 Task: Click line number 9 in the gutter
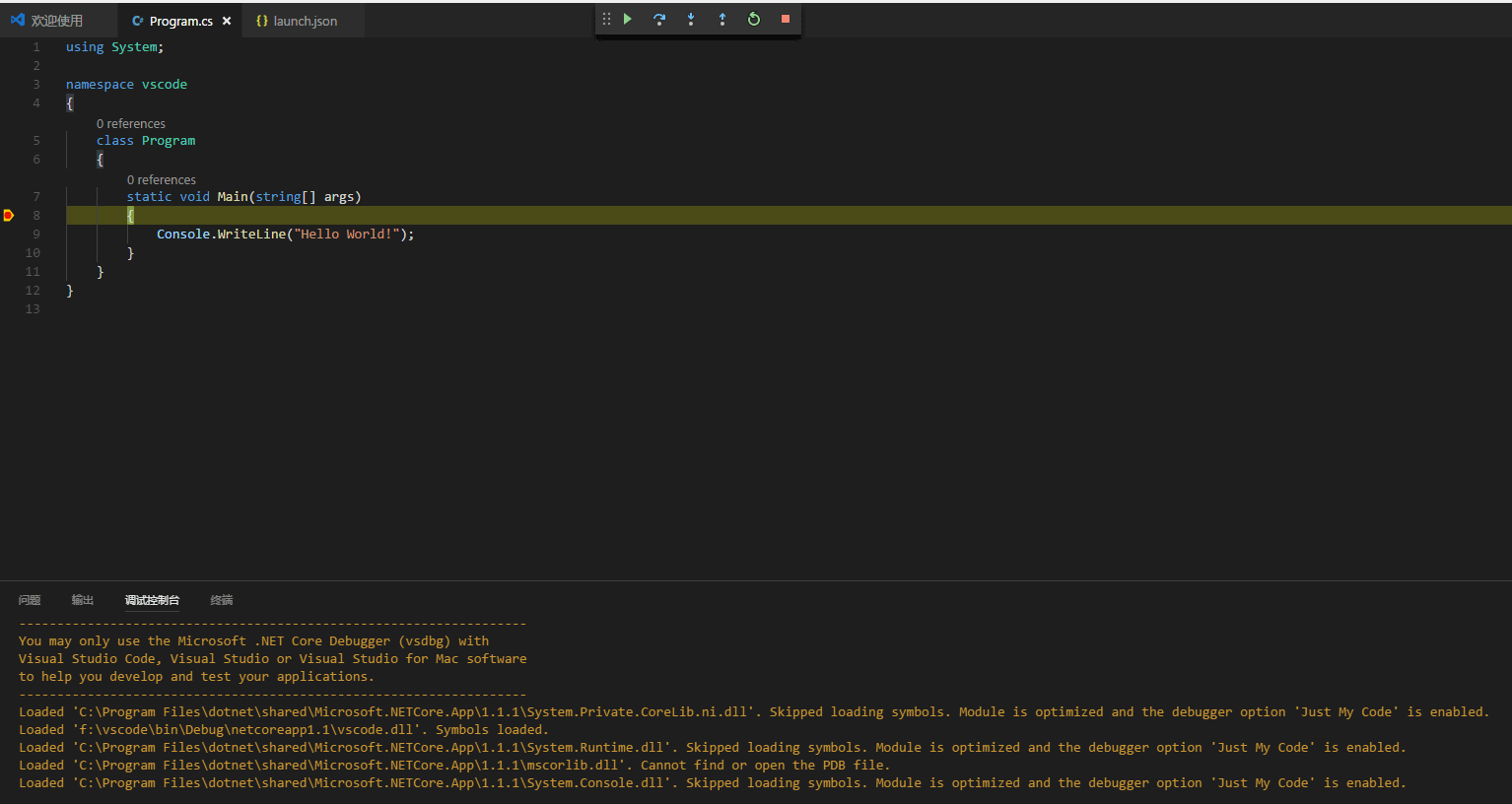point(36,234)
